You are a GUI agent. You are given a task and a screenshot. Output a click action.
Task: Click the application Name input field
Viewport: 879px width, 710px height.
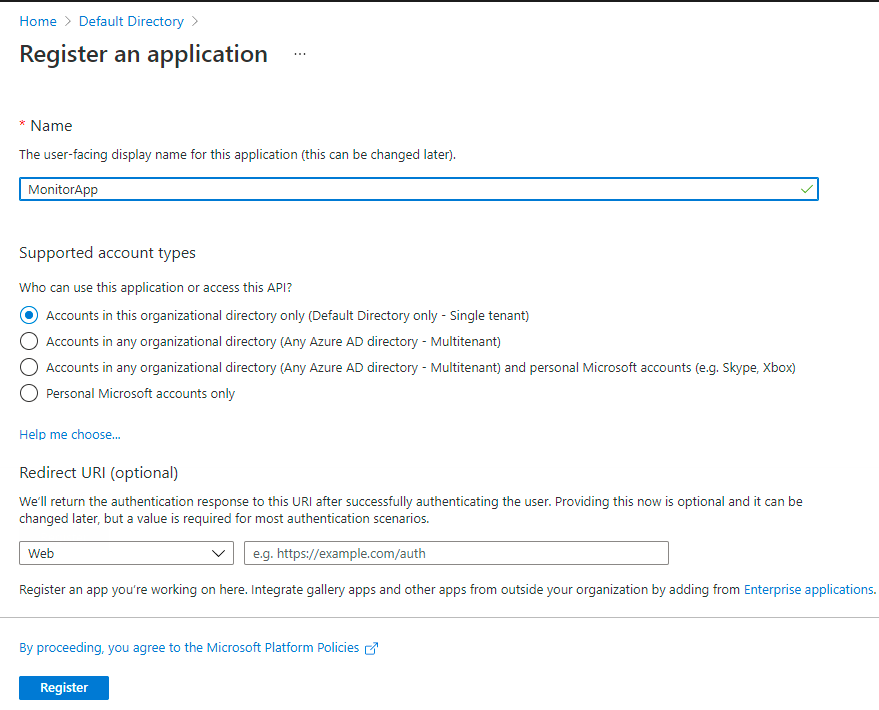(419, 189)
